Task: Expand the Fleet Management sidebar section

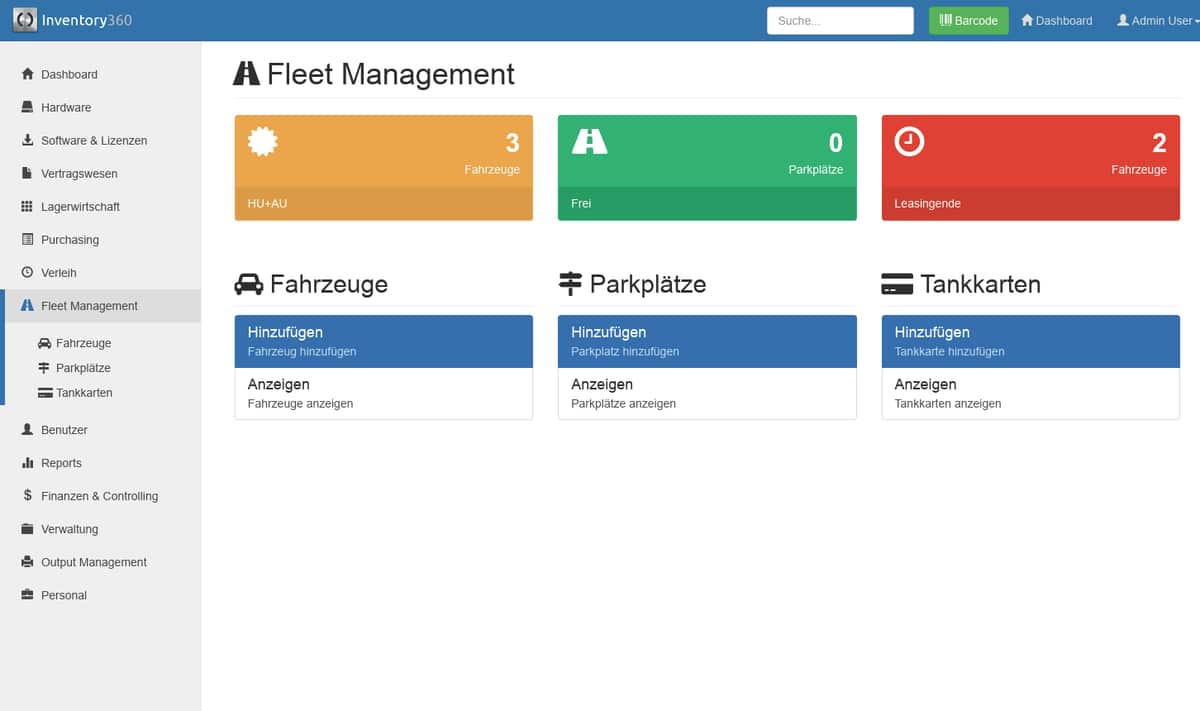Action: [x=90, y=305]
